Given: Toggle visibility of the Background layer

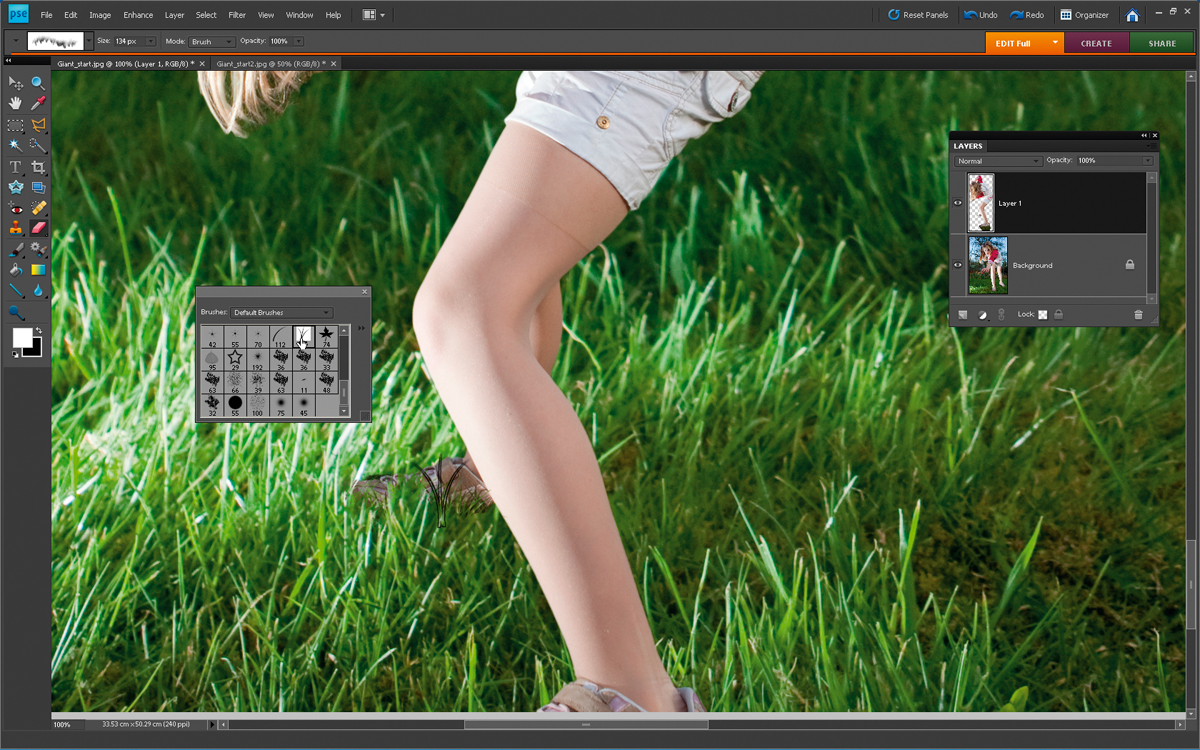Looking at the screenshot, I should (958, 265).
